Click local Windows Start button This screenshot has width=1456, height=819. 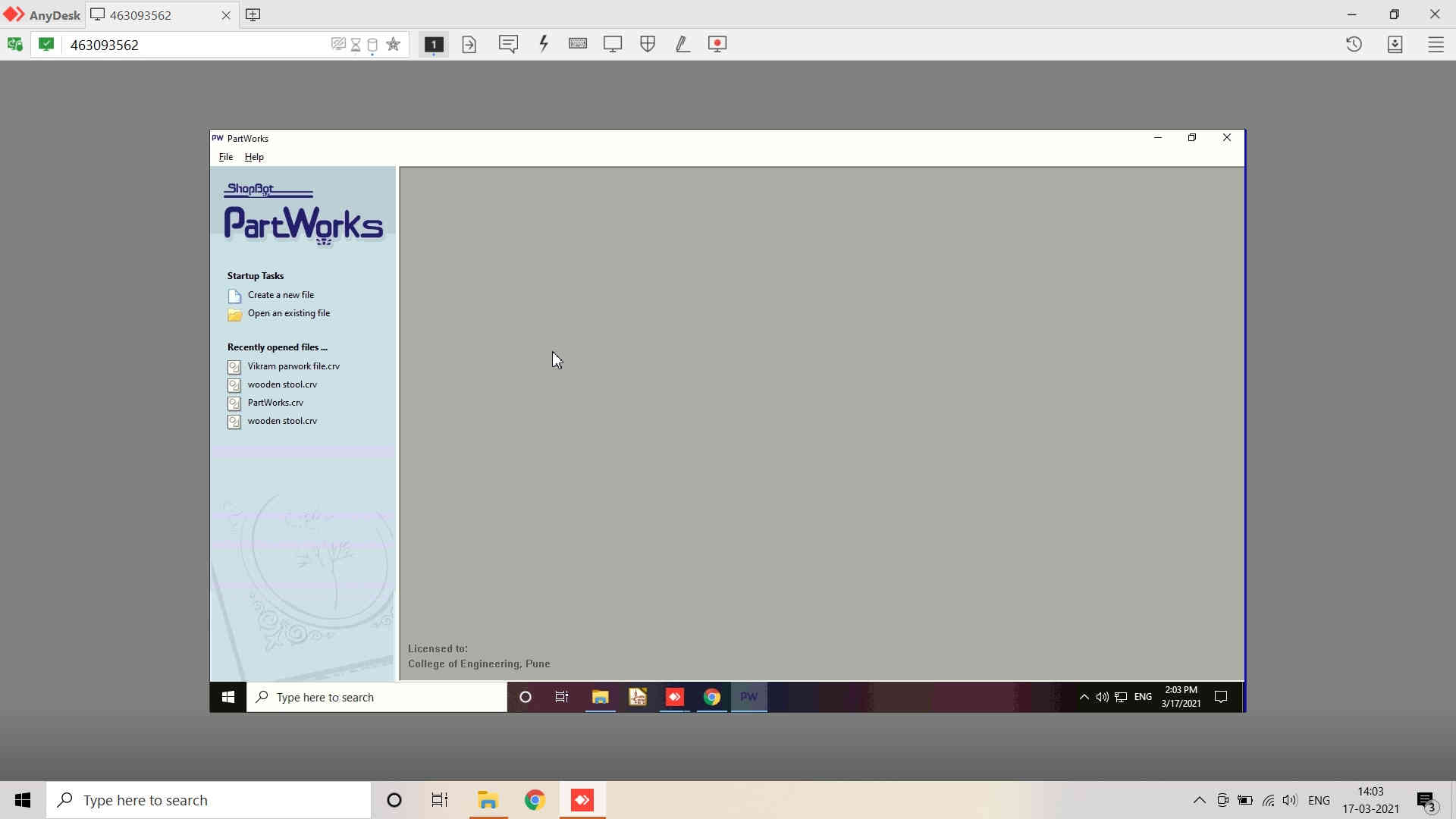coord(23,800)
